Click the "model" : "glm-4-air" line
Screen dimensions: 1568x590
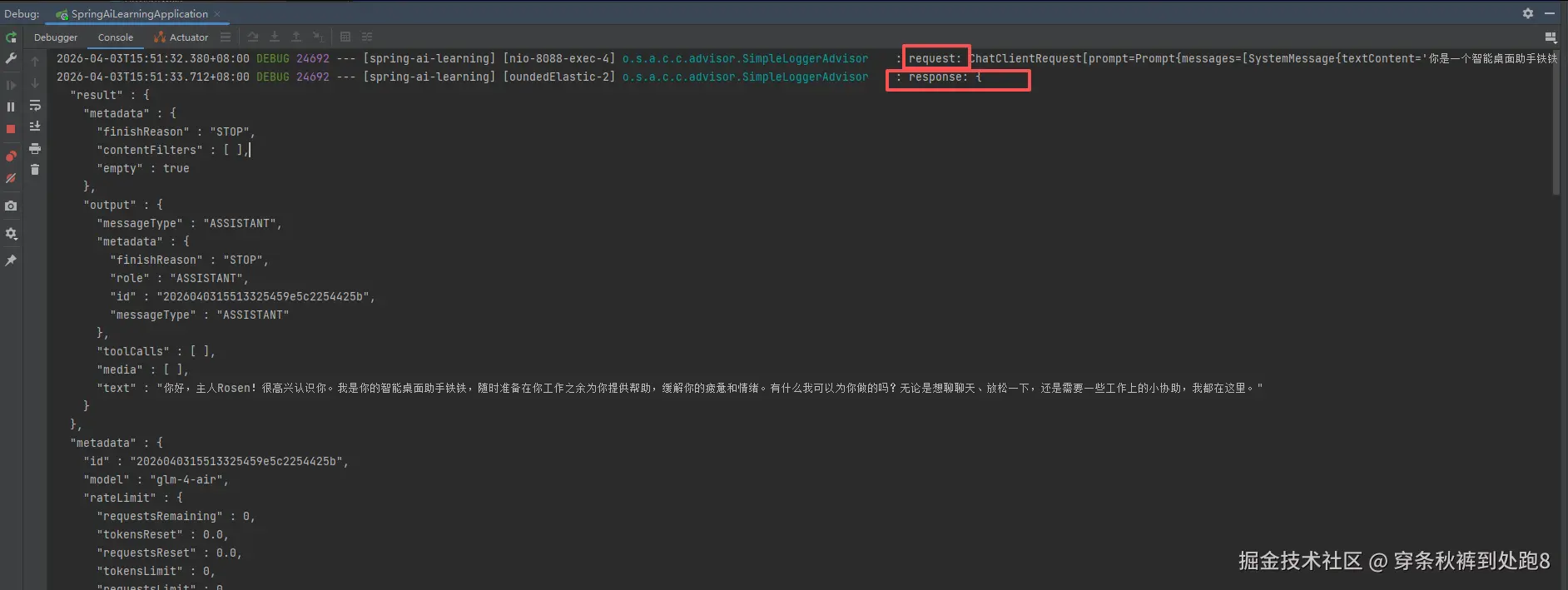[x=156, y=479]
